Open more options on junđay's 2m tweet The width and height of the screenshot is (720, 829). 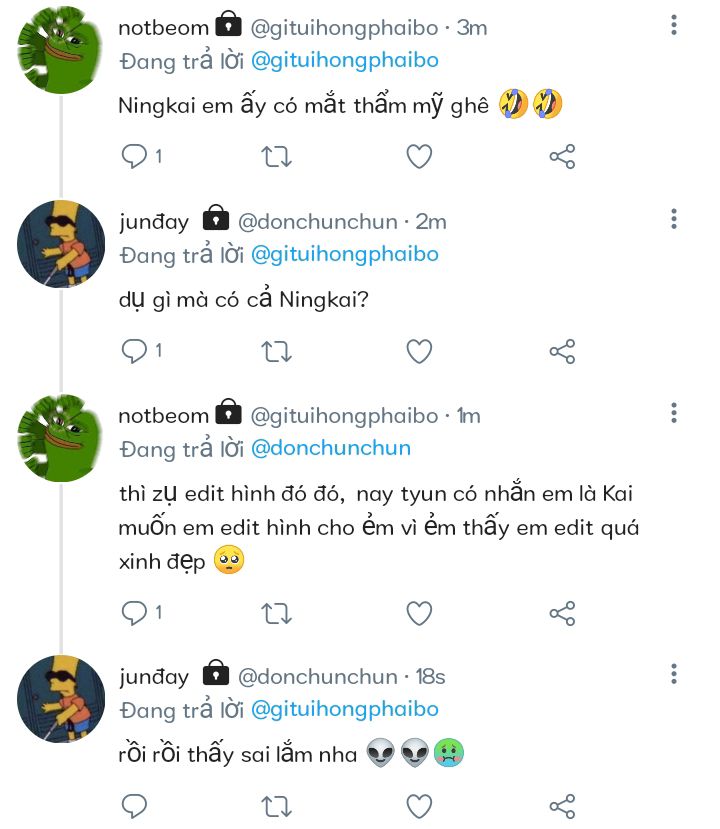pos(674,218)
